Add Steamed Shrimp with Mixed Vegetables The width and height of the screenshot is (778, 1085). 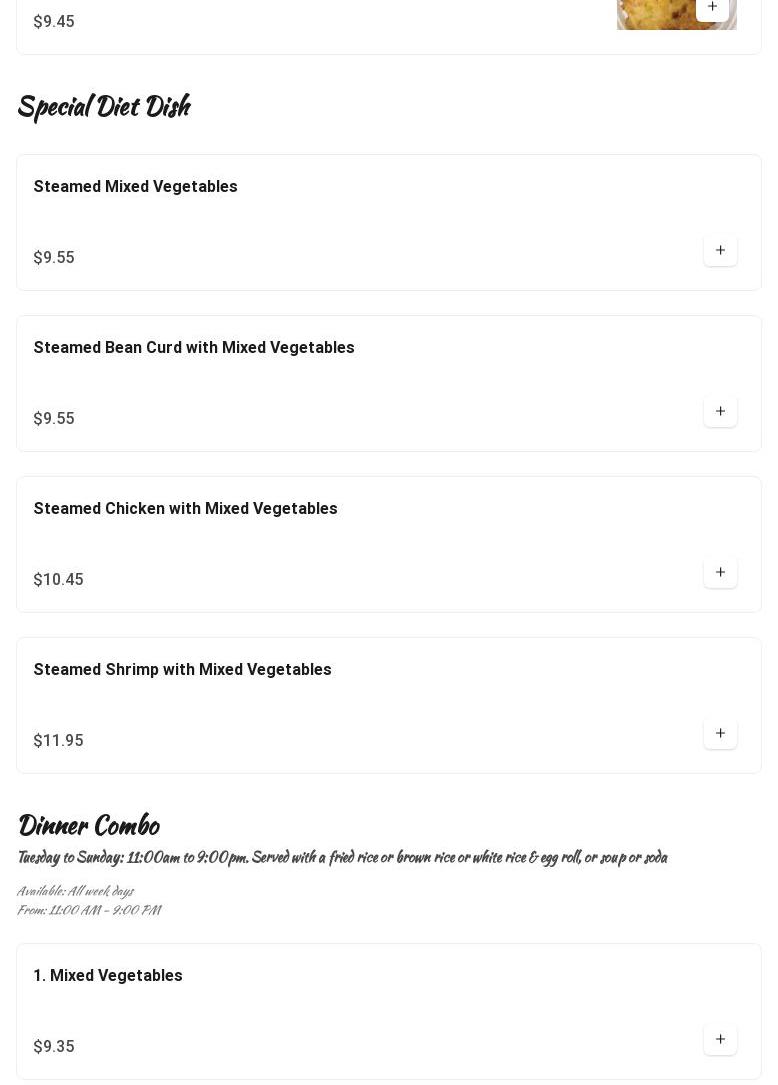coord(720,733)
